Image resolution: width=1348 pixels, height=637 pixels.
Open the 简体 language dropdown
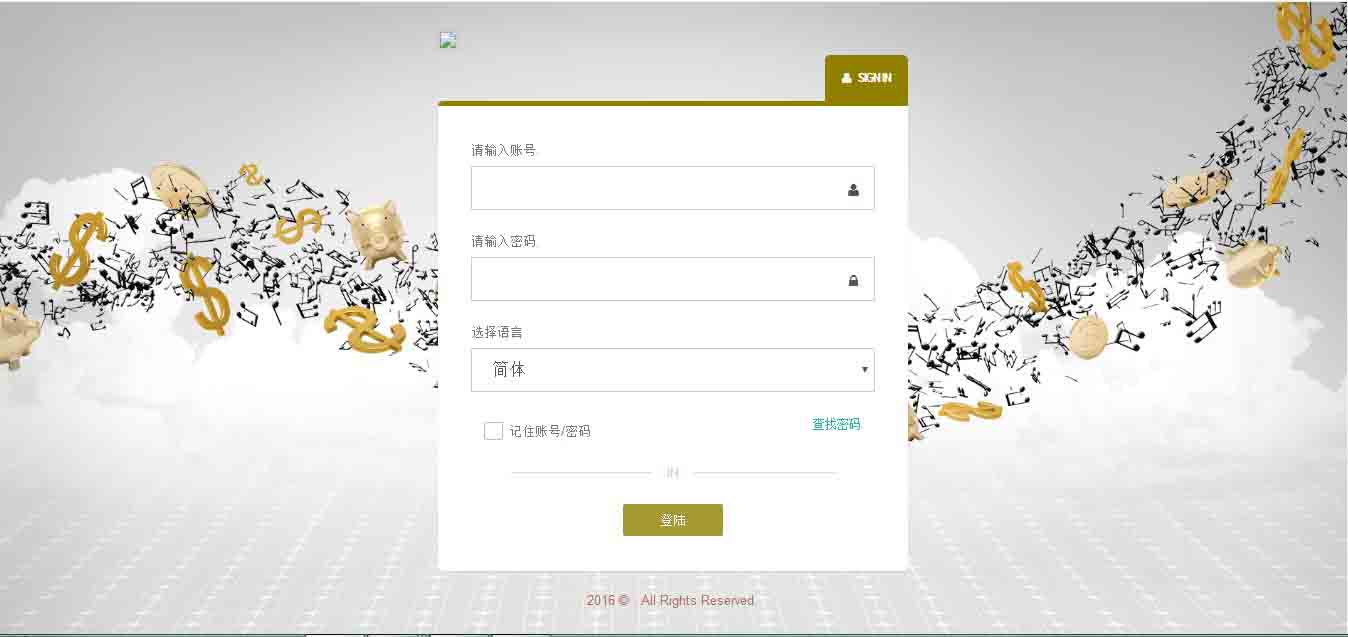pos(673,370)
